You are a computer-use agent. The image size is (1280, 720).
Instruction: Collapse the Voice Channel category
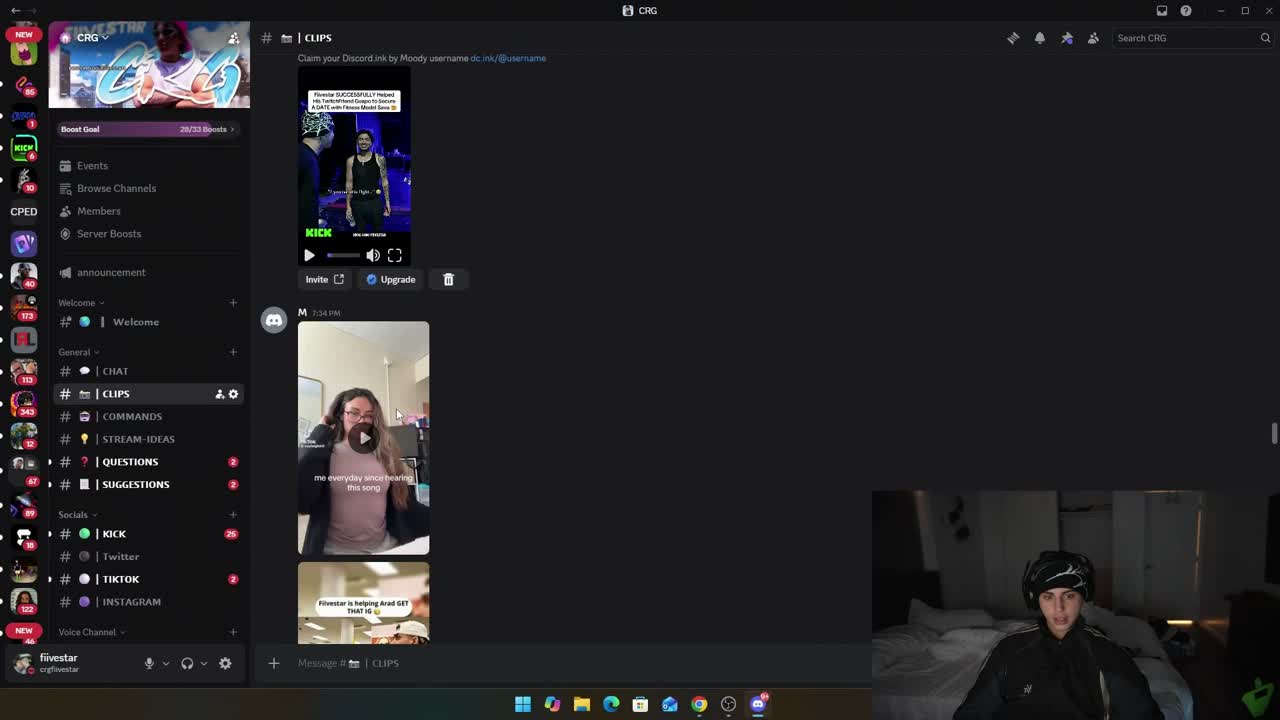pos(92,632)
